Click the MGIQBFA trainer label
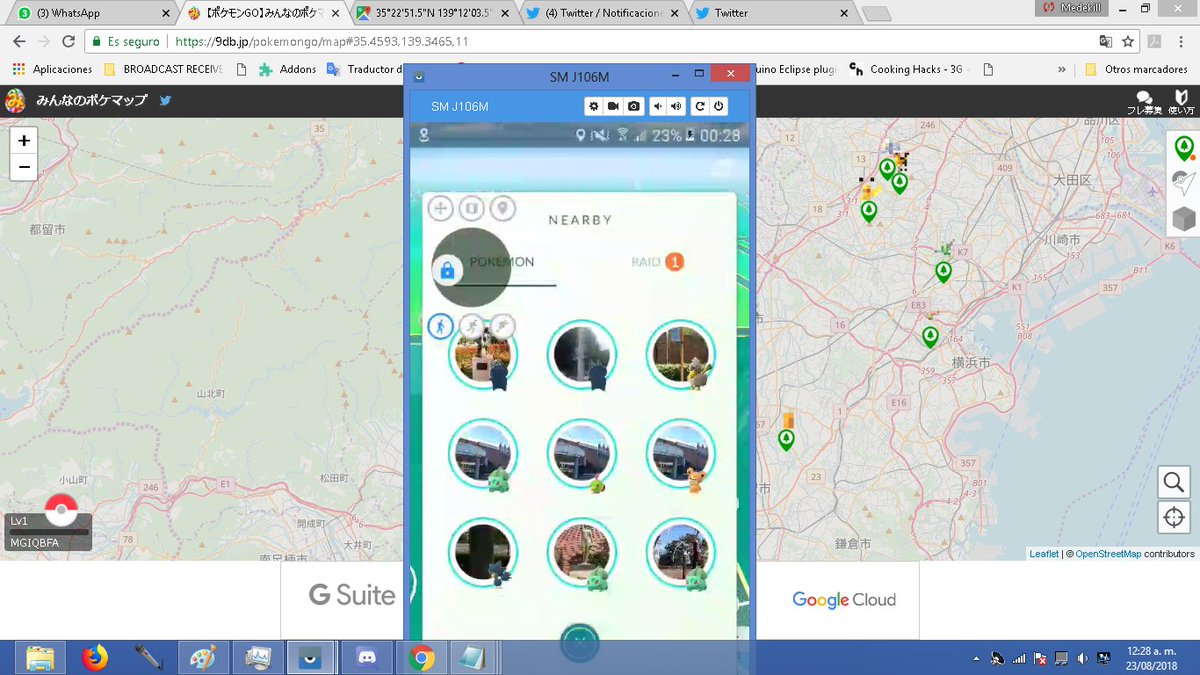The height and width of the screenshot is (675, 1200). (35, 542)
